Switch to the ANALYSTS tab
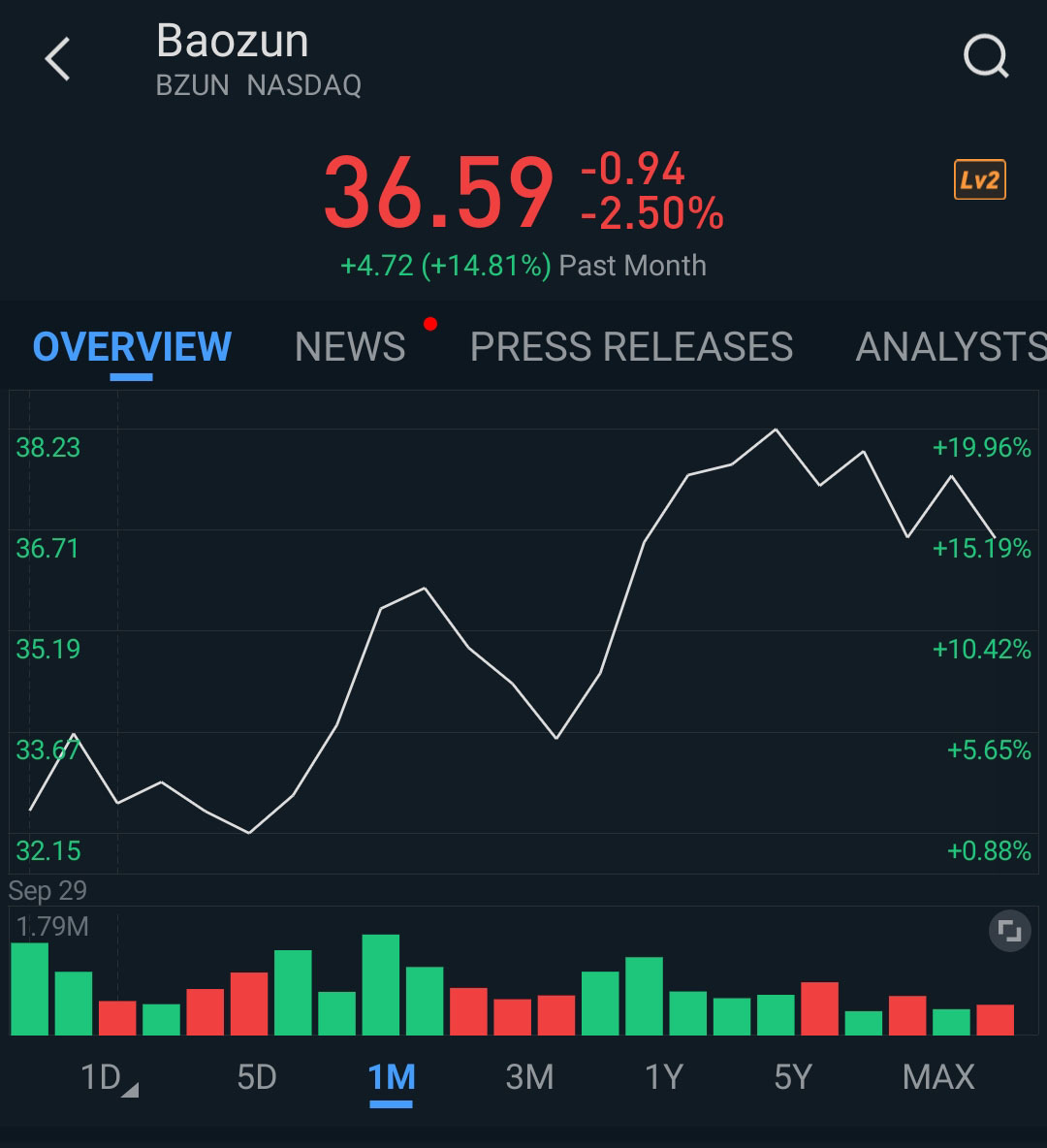Image resolution: width=1047 pixels, height=1148 pixels. coord(951,346)
